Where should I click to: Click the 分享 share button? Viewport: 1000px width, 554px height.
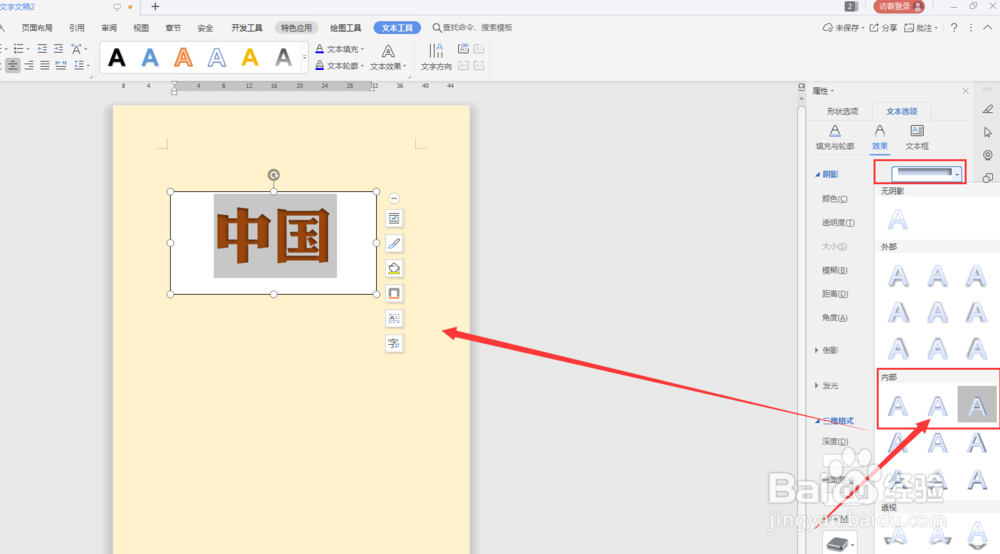(883, 28)
